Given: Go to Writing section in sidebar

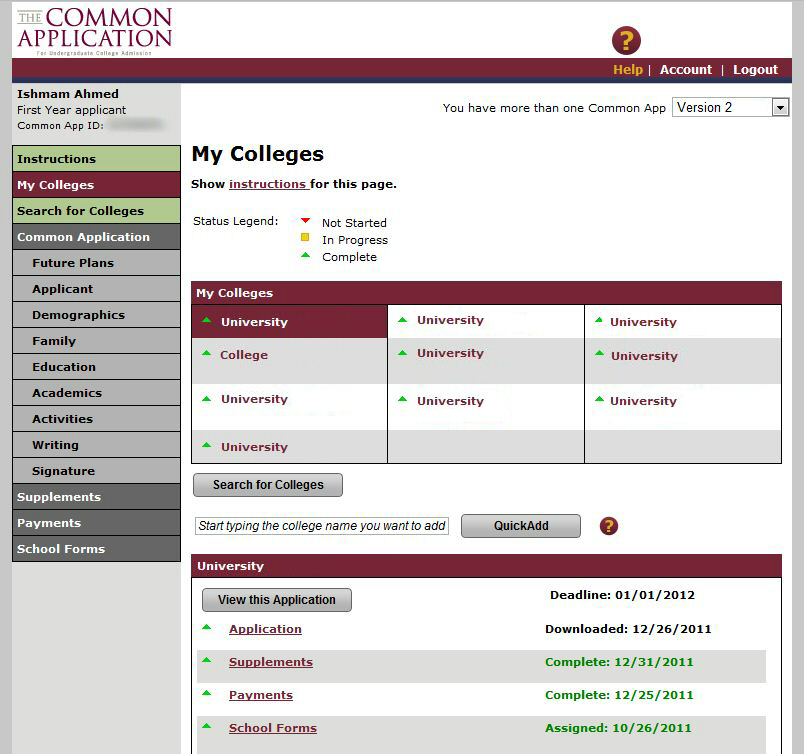Looking at the screenshot, I should (96, 445).
